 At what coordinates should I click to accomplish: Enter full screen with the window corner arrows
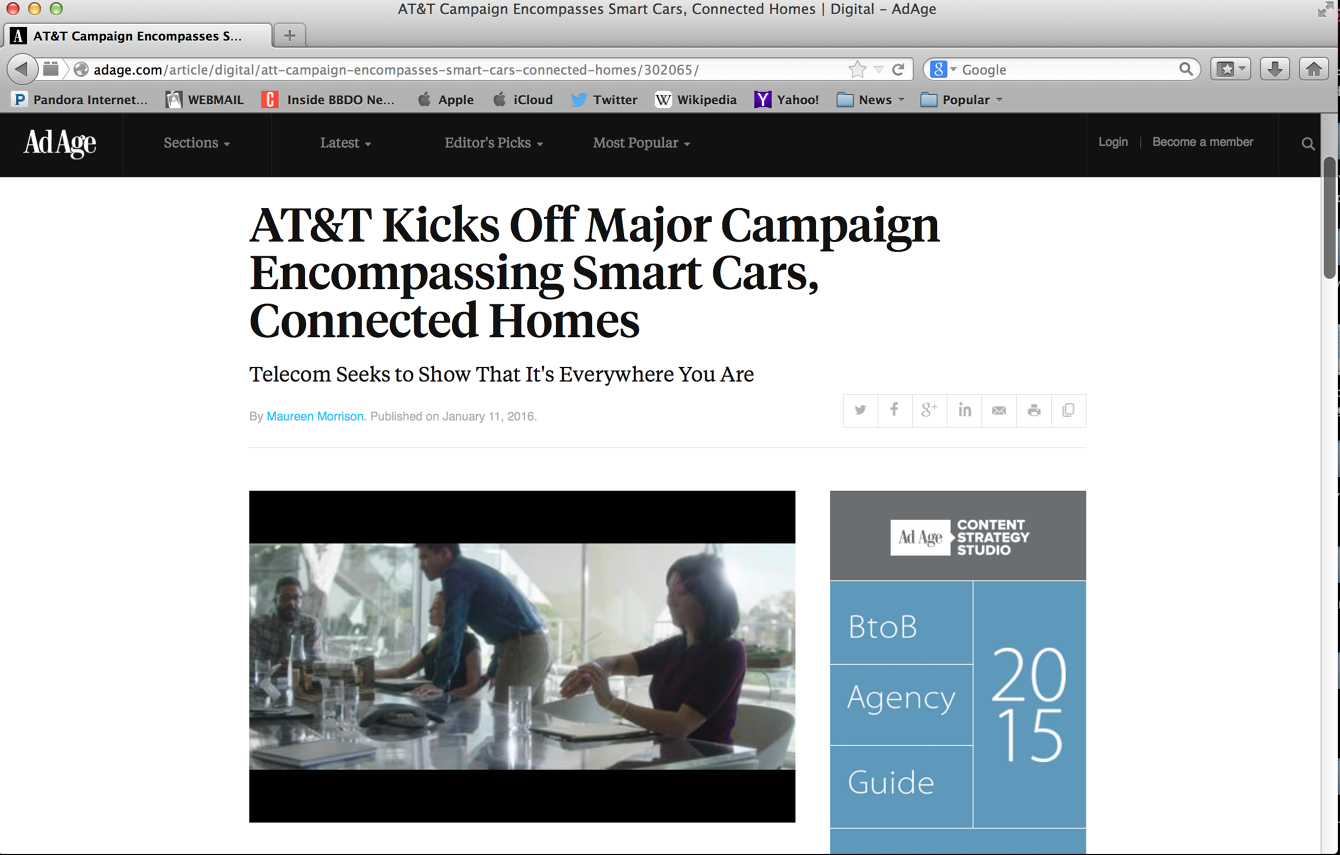tap(1326, 10)
